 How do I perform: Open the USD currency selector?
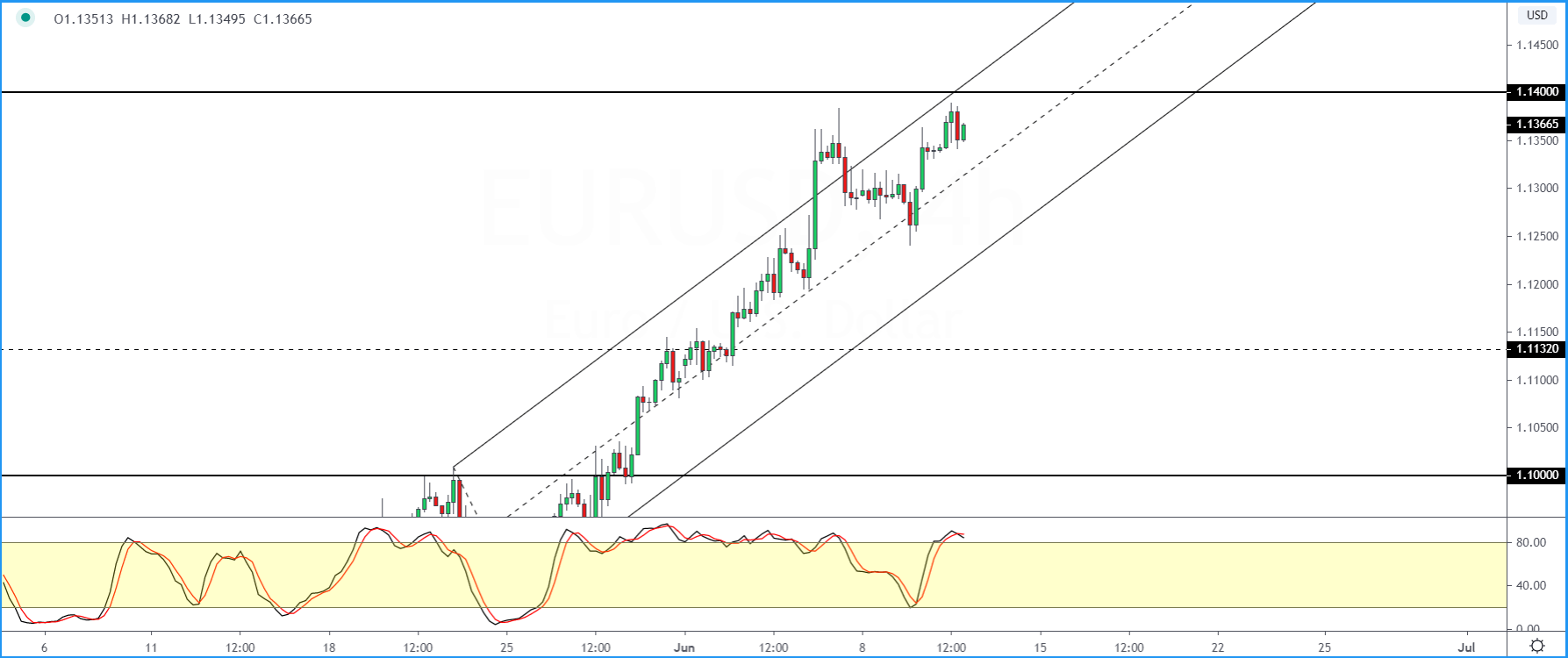pos(1536,15)
